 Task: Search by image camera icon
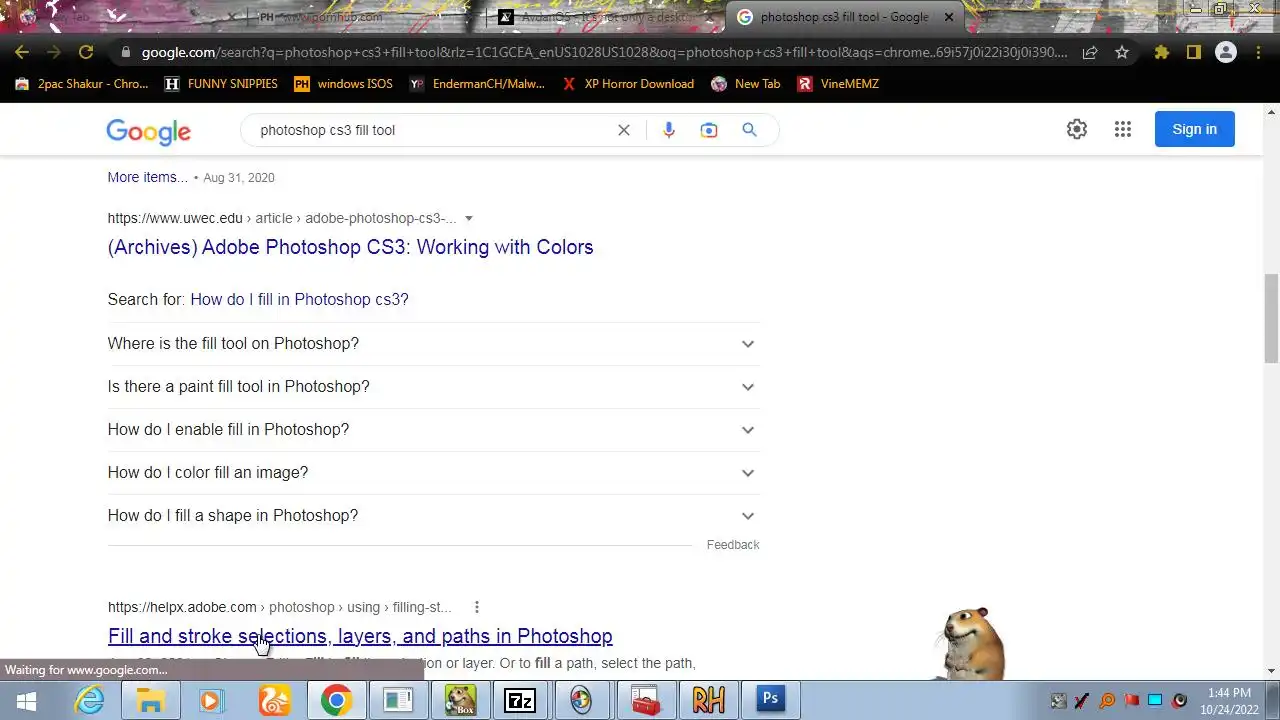tap(709, 130)
